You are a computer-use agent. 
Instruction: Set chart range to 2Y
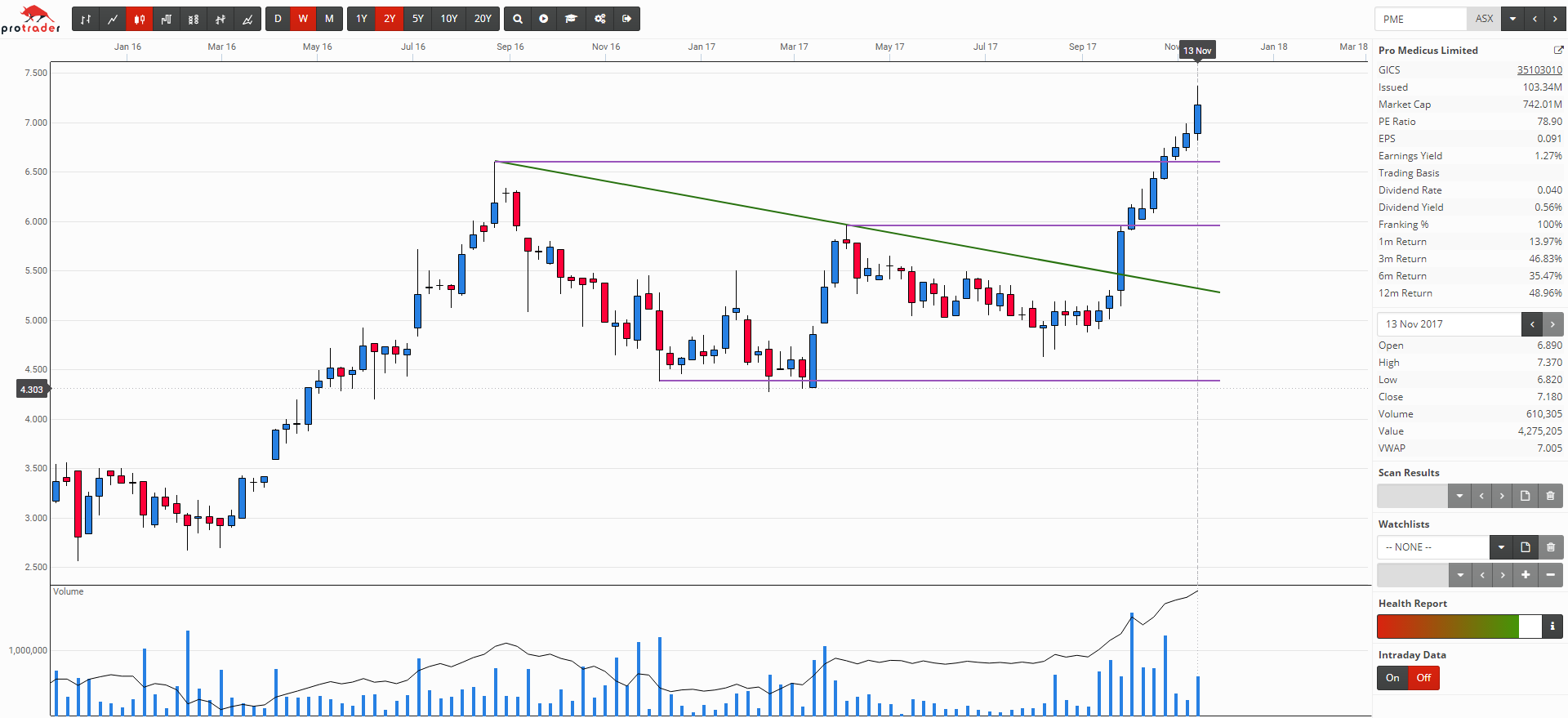pyautogui.click(x=390, y=19)
